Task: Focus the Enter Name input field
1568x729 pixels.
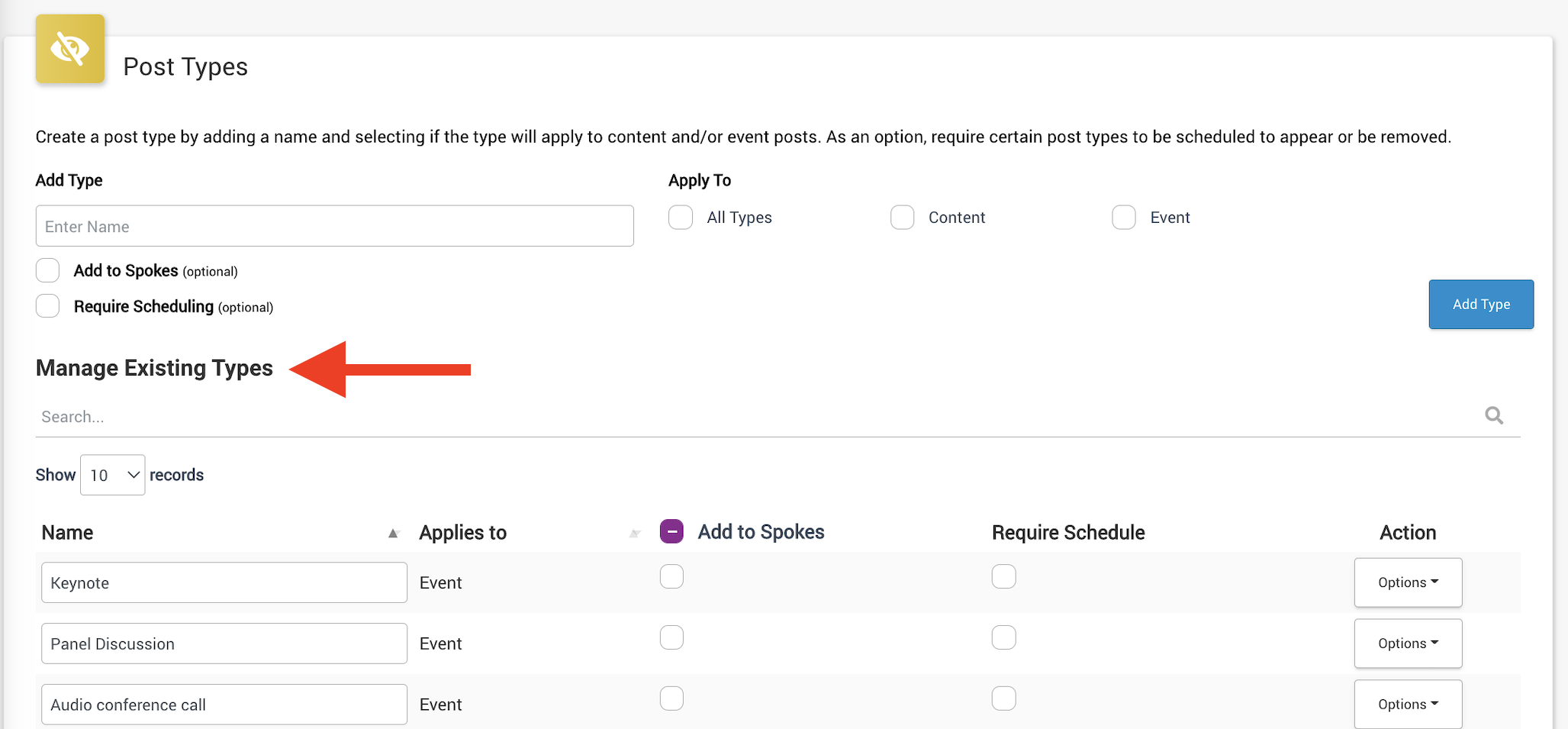Action: [x=334, y=226]
